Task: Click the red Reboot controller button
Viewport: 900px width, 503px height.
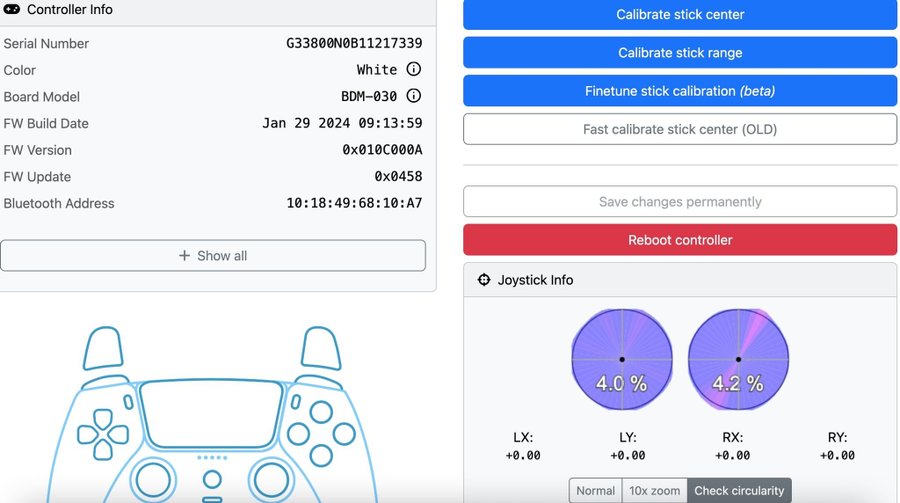Action: 680,240
